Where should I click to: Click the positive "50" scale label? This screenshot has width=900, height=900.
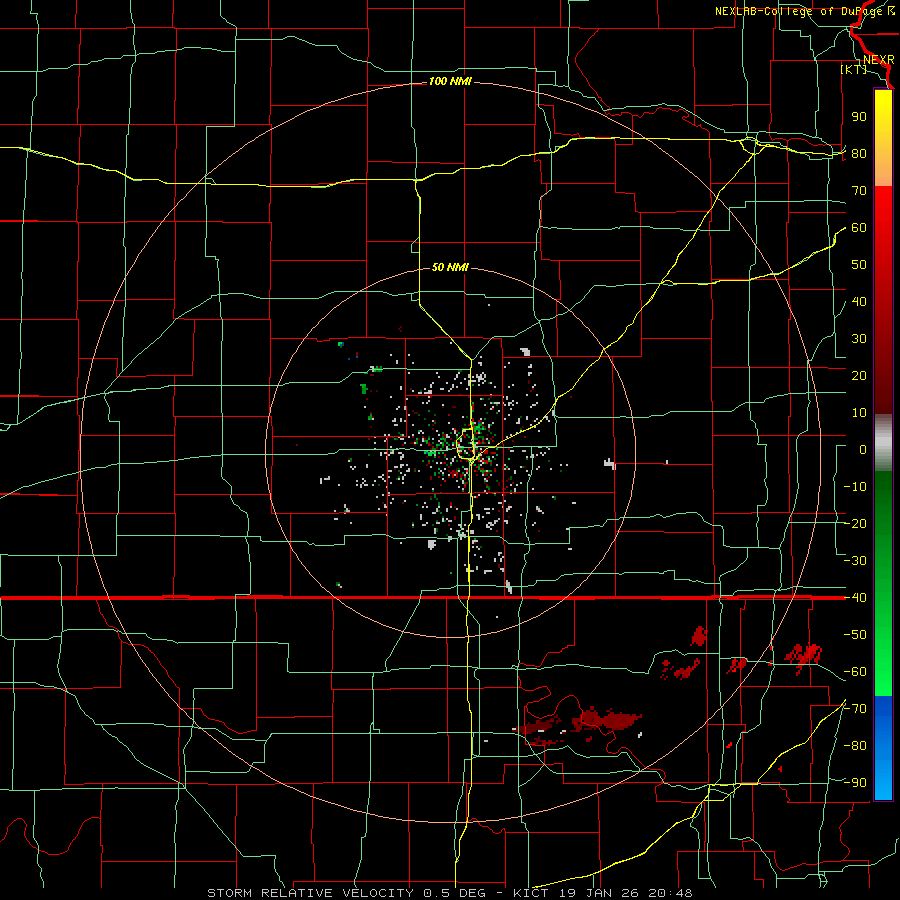[x=859, y=265]
